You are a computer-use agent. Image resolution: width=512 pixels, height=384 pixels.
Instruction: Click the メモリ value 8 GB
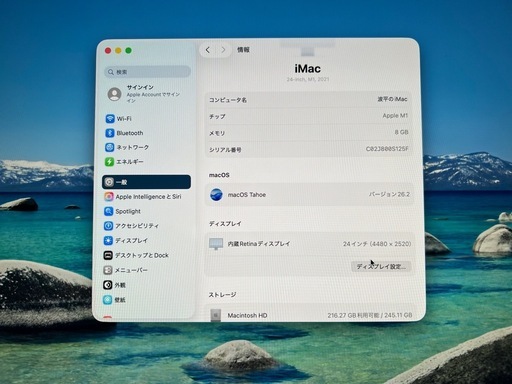coord(401,132)
